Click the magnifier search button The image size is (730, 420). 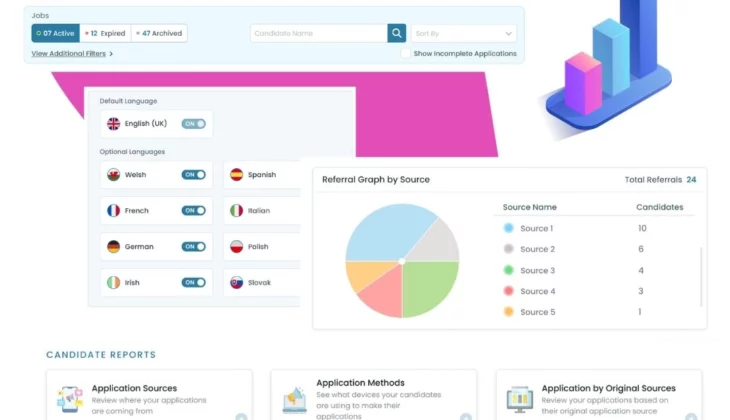397,33
